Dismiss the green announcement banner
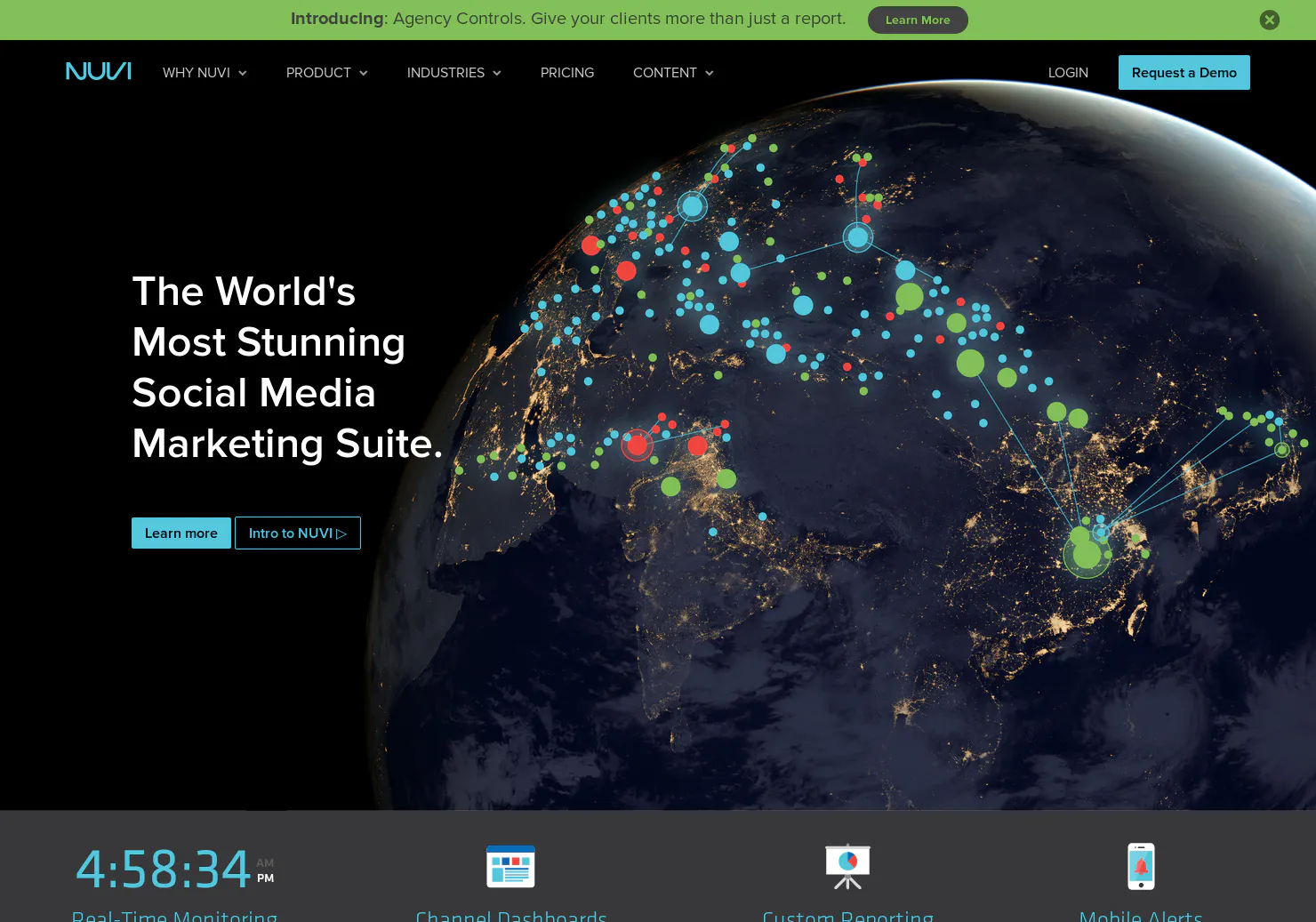The image size is (1316, 922). click(1269, 20)
